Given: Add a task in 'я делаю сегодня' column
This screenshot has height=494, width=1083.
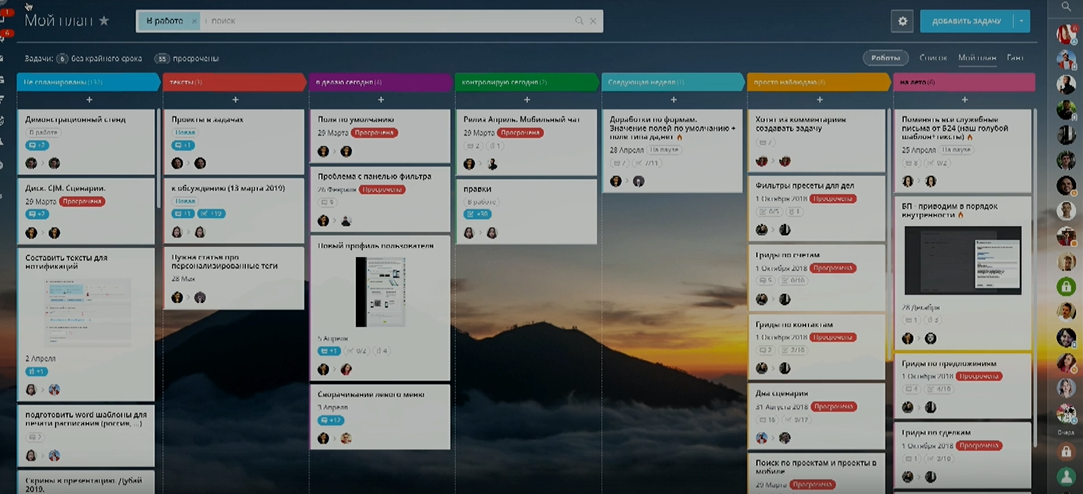Looking at the screenshot, I should click(x=381, y=100).
